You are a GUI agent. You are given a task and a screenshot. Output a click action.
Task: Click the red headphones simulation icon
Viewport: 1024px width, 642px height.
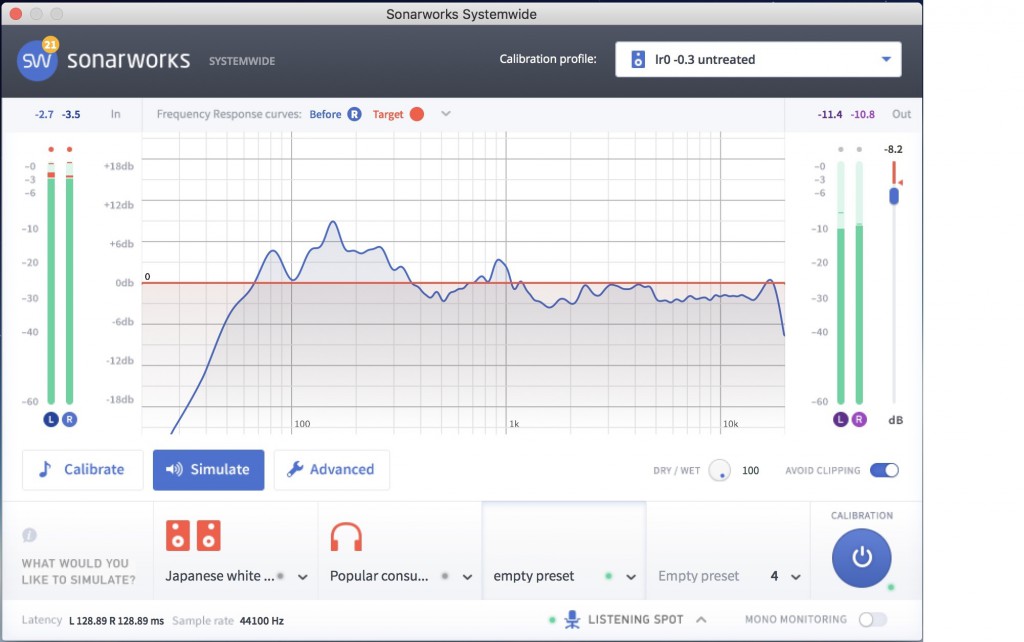[346, 537]
